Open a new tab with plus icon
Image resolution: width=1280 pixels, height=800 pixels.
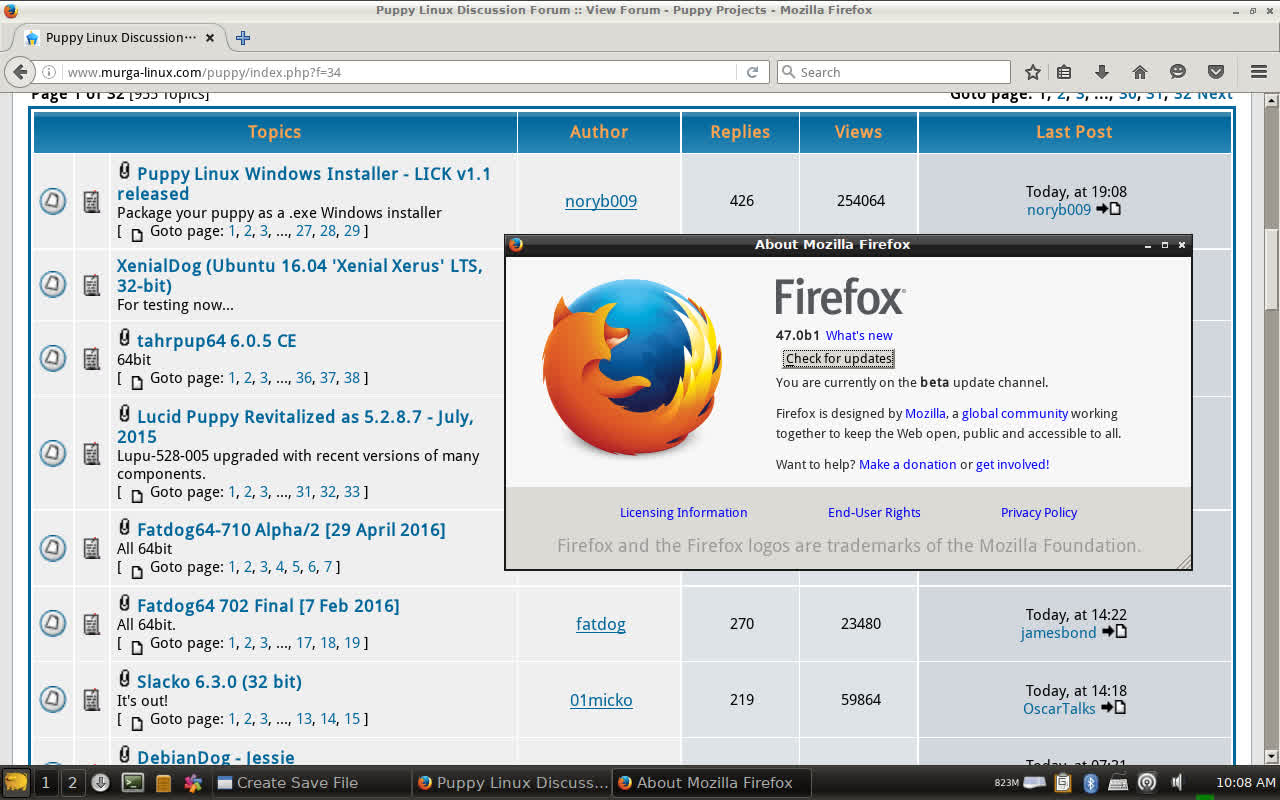click(243, 38)
